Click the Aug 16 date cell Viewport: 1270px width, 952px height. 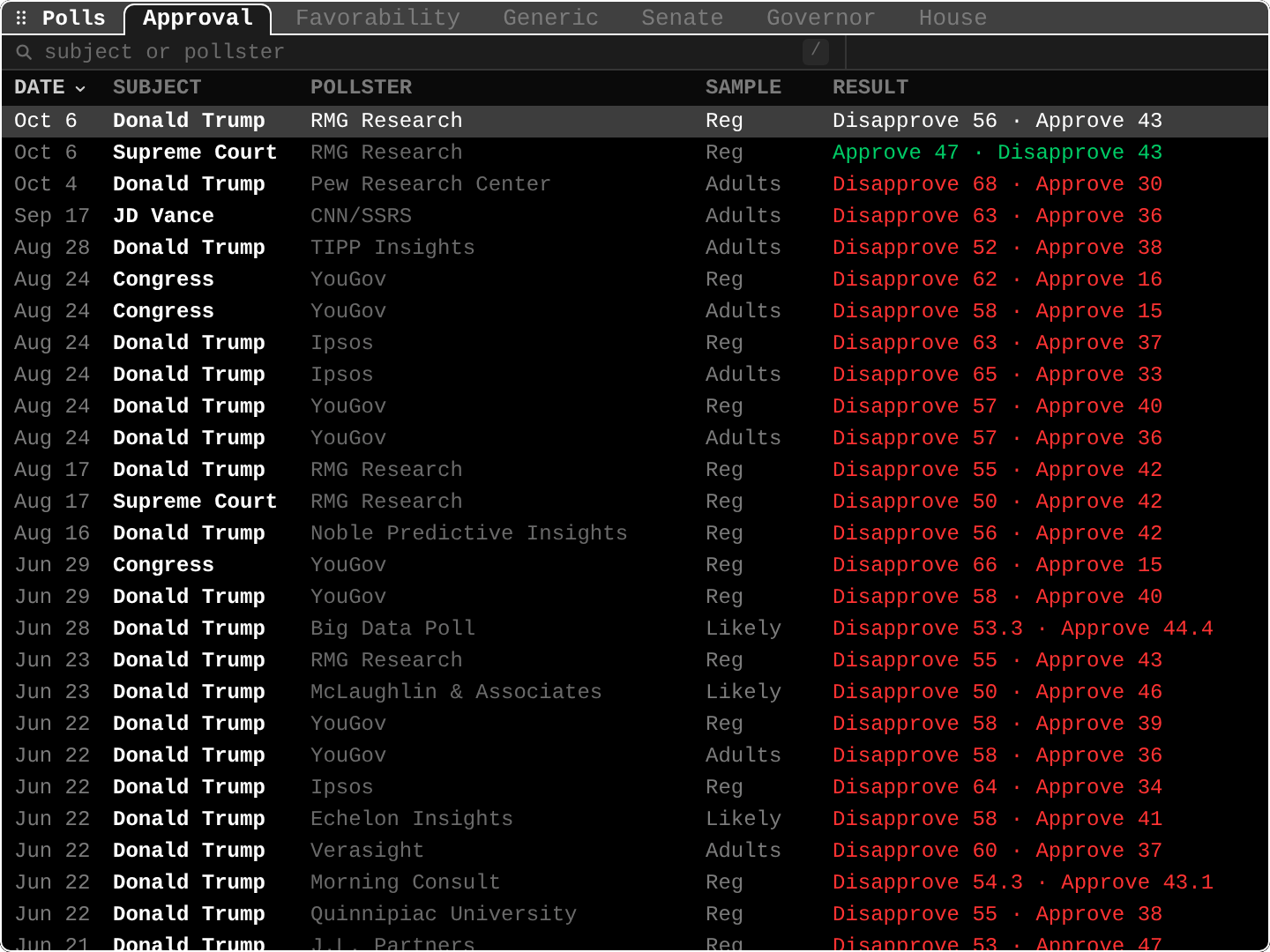(x=52, y=533)
